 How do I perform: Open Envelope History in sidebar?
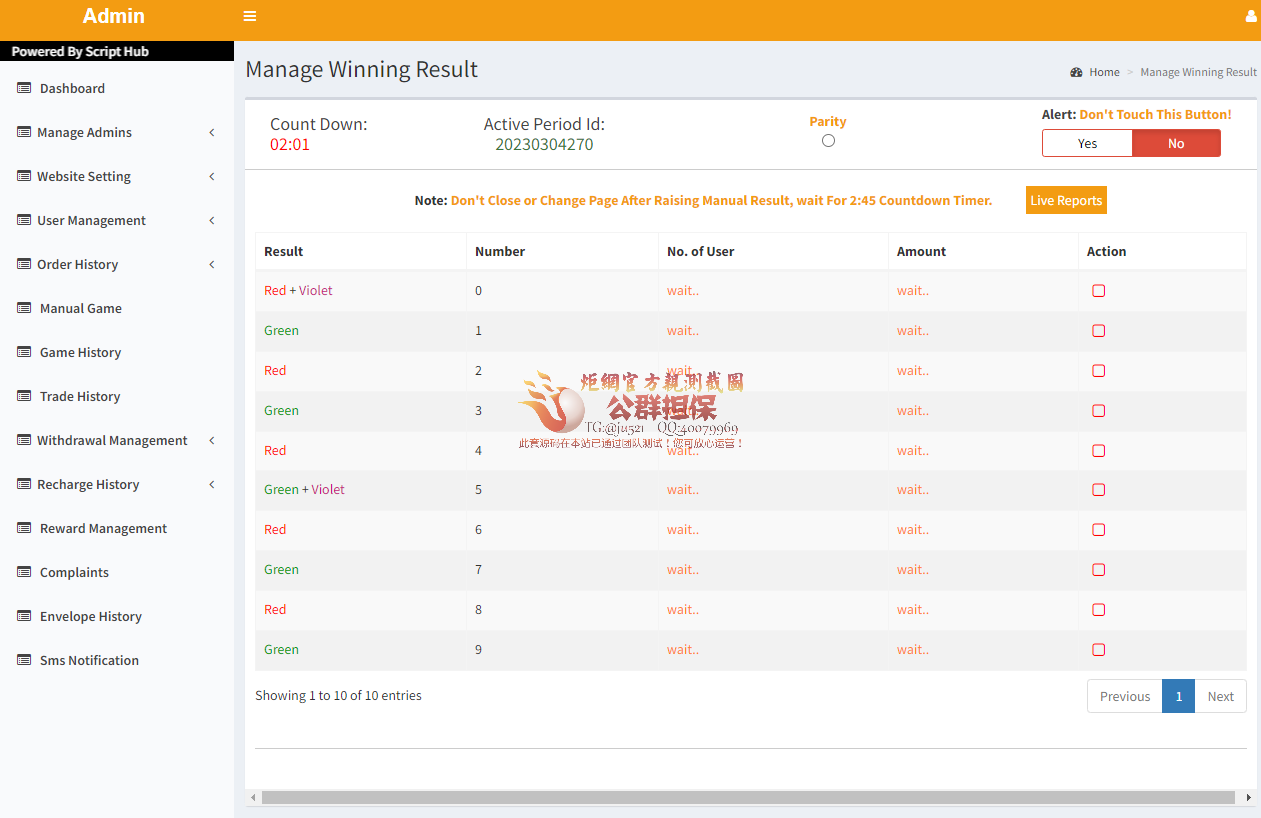pos(90,616)
